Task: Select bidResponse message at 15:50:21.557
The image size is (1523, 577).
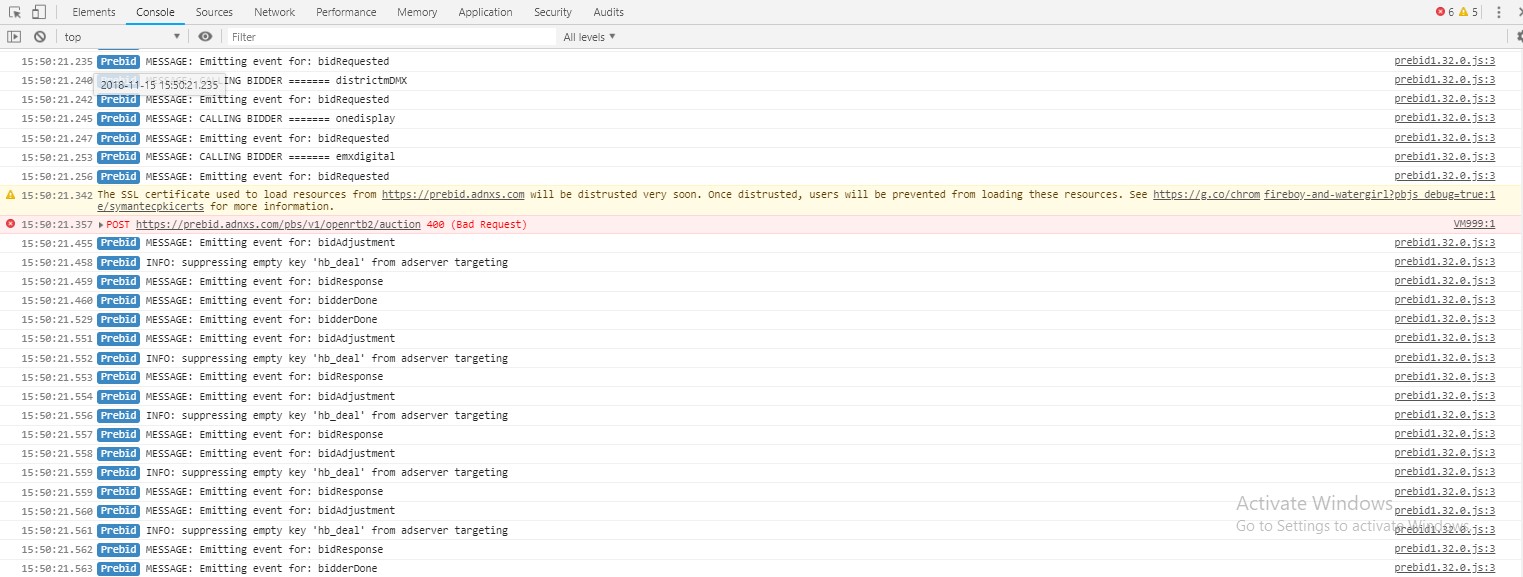Action: click(x=264, y=434)
